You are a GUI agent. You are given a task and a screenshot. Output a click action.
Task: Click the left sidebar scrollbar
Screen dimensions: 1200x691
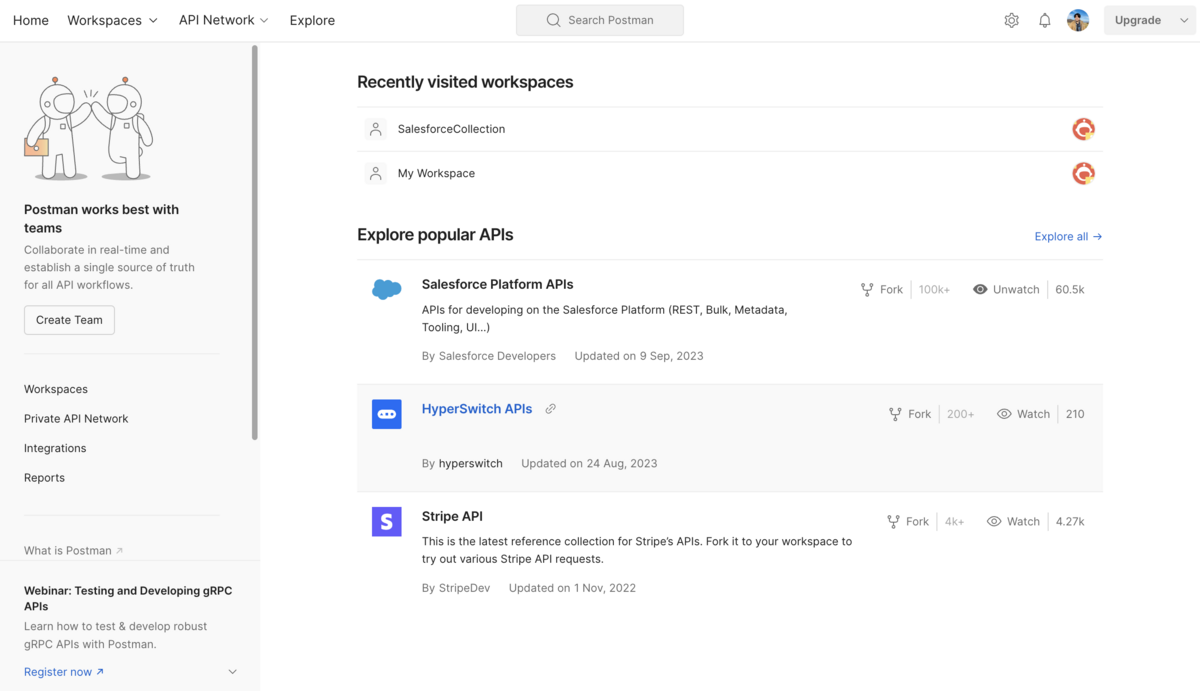(x=255, y=240)
